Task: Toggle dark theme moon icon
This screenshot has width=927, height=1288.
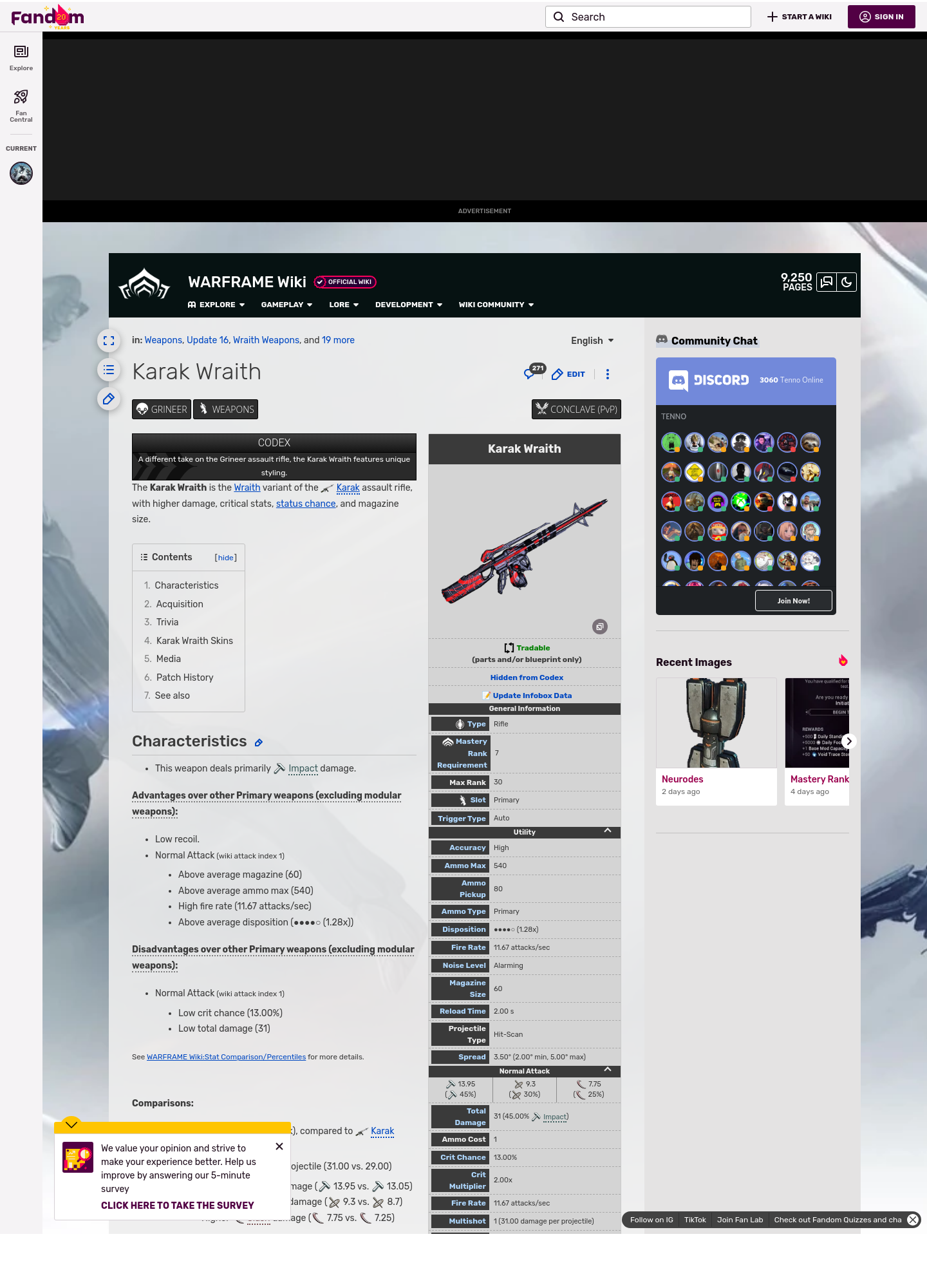Action: [x=847, y=282]
